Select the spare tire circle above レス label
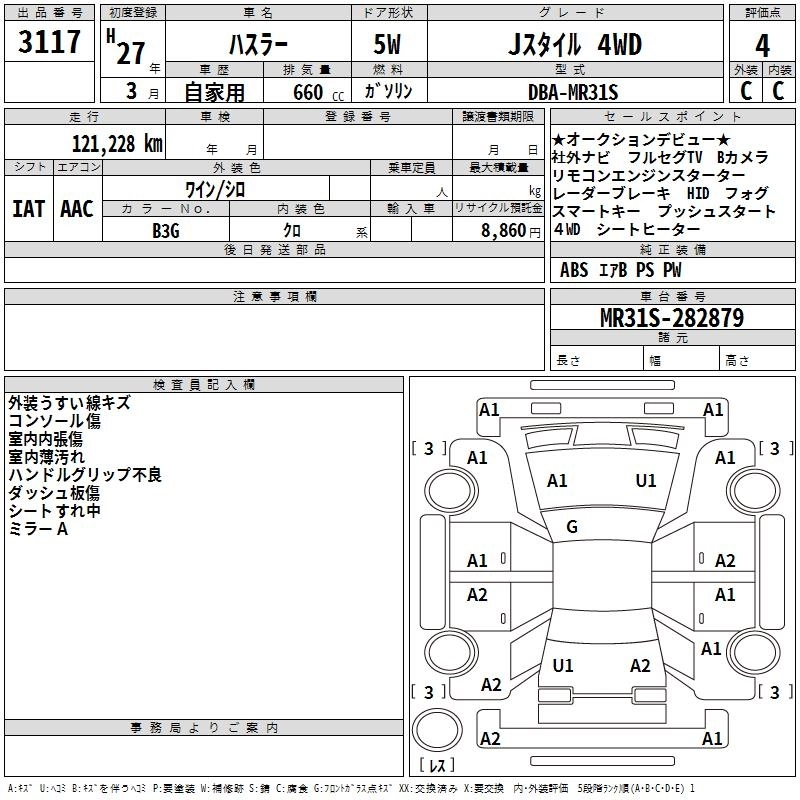This screenshot has width=800, height=800. [436, 727]
